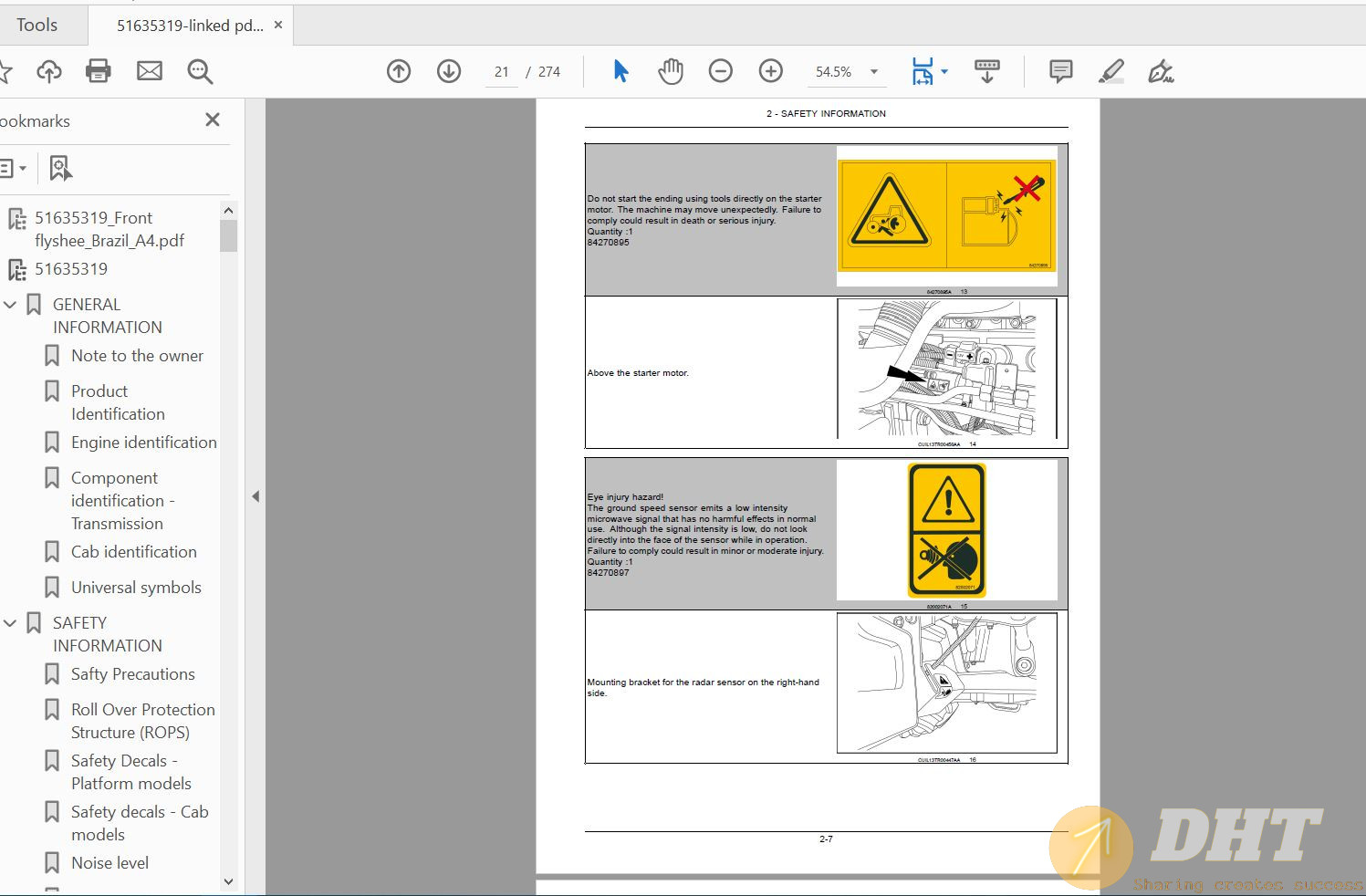Click the page number input field

pyautogui.click(x=501, y=72)
